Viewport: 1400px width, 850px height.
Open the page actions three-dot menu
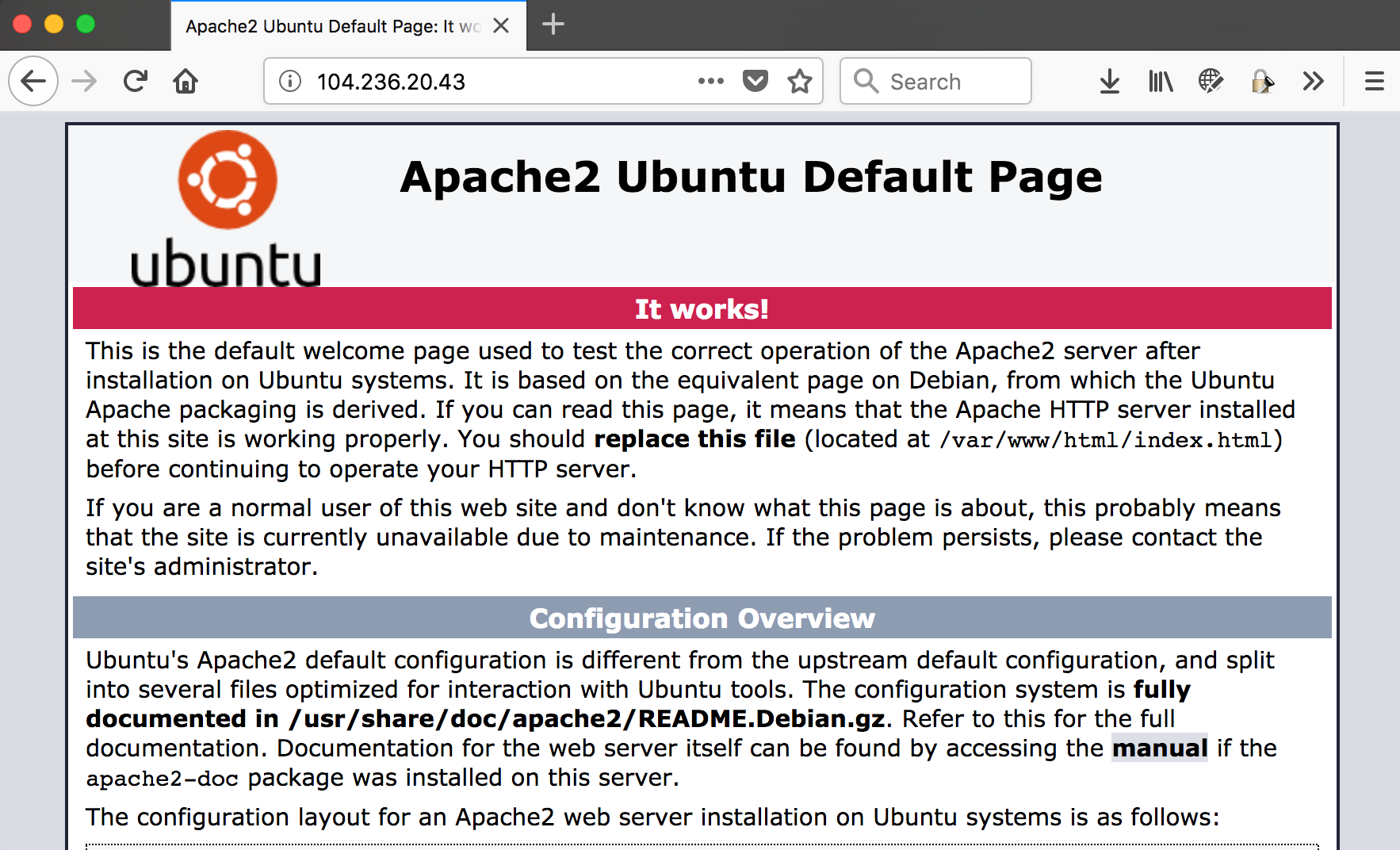point(711,81)
